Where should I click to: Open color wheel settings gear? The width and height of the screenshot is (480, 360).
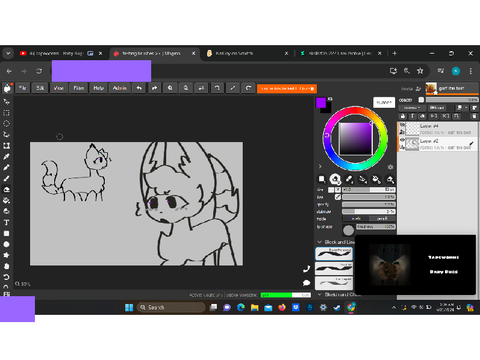(x=390, y=167)
